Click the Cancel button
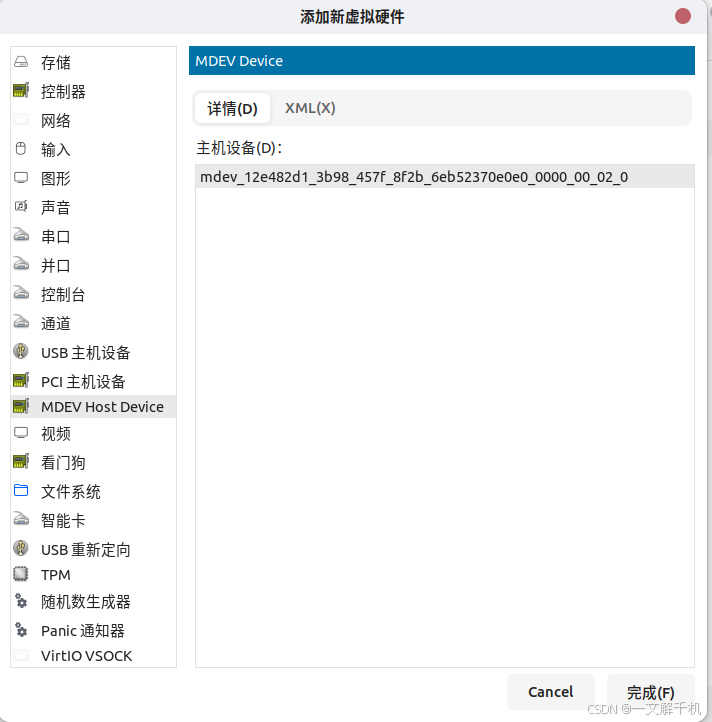This screenshot has height=722, width=712. pos(550,692)
